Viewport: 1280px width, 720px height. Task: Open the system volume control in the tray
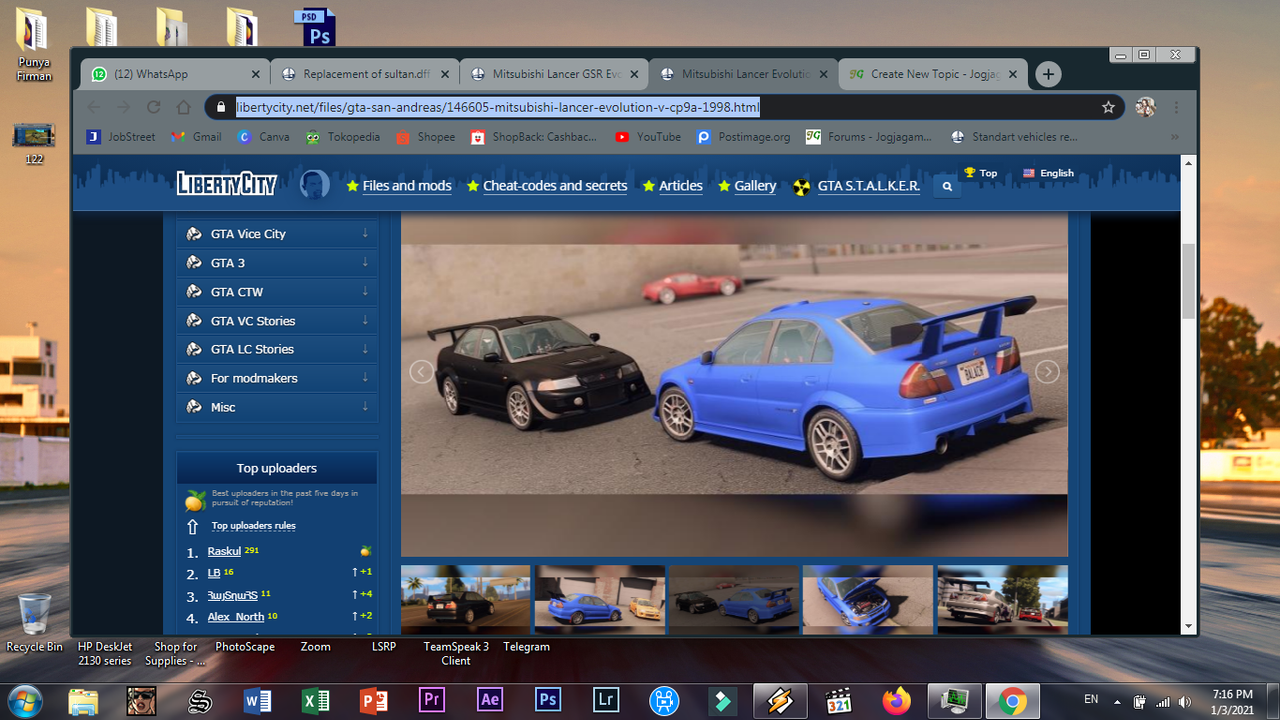coord(1184,701)
